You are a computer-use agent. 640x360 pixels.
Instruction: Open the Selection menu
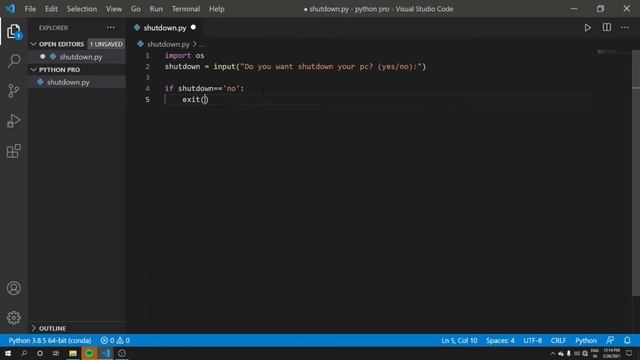[x=82, y=9]
